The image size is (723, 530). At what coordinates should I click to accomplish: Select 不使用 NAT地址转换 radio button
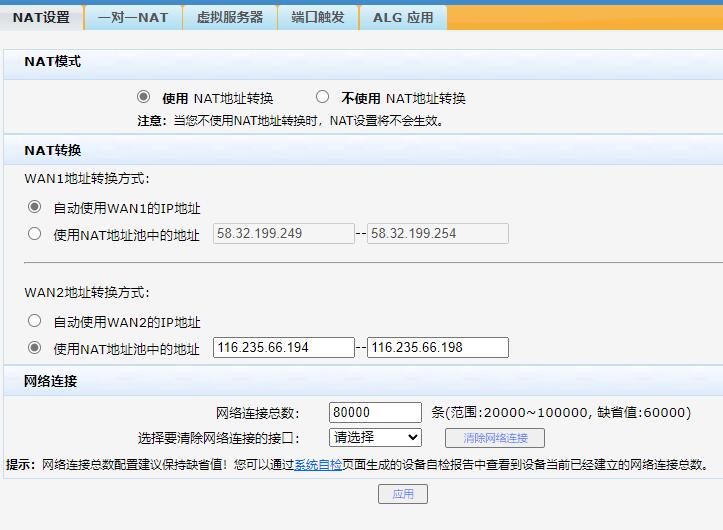[x=322, y=97]
